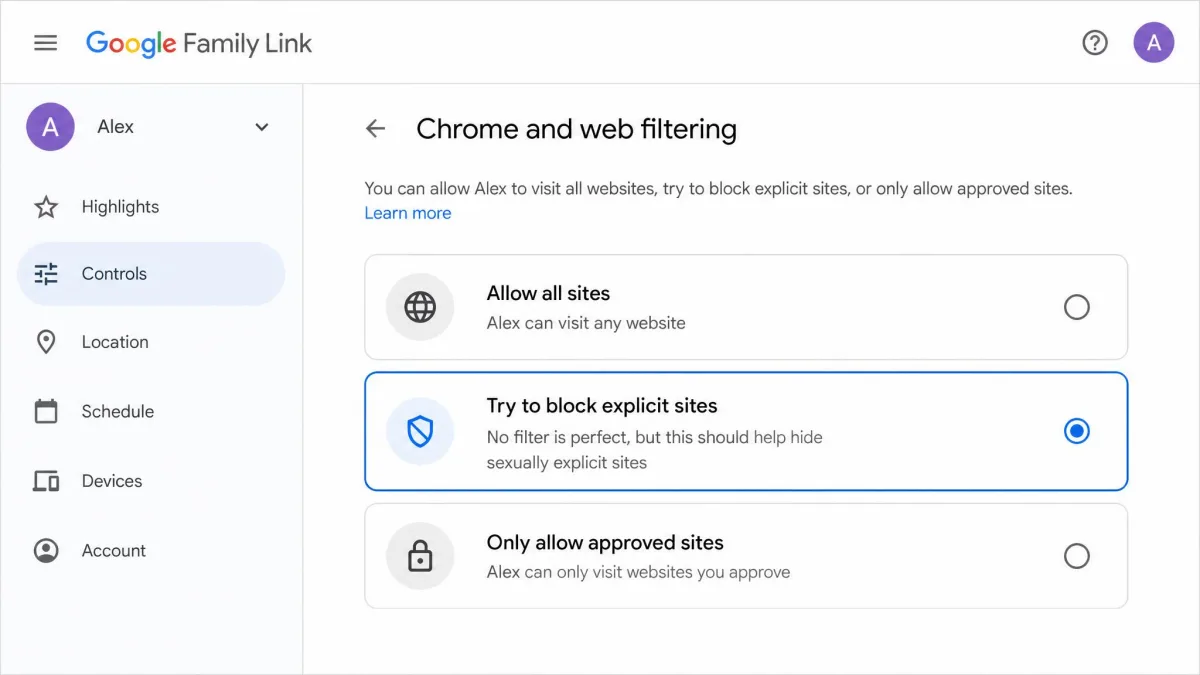Click the Controls sliders icon
1200x675 pixels.
(46, 274)
